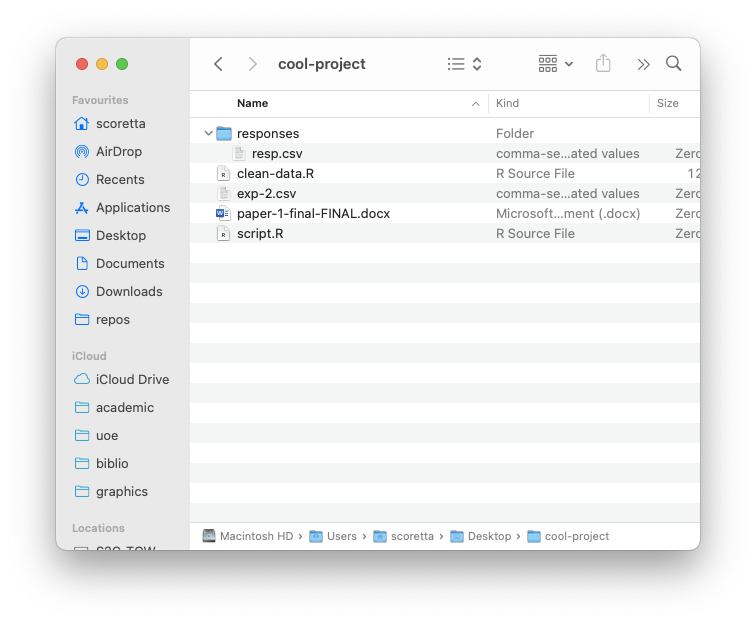Go to Downloads in the sidebar
756x624 pixels.
coord(128,292)
